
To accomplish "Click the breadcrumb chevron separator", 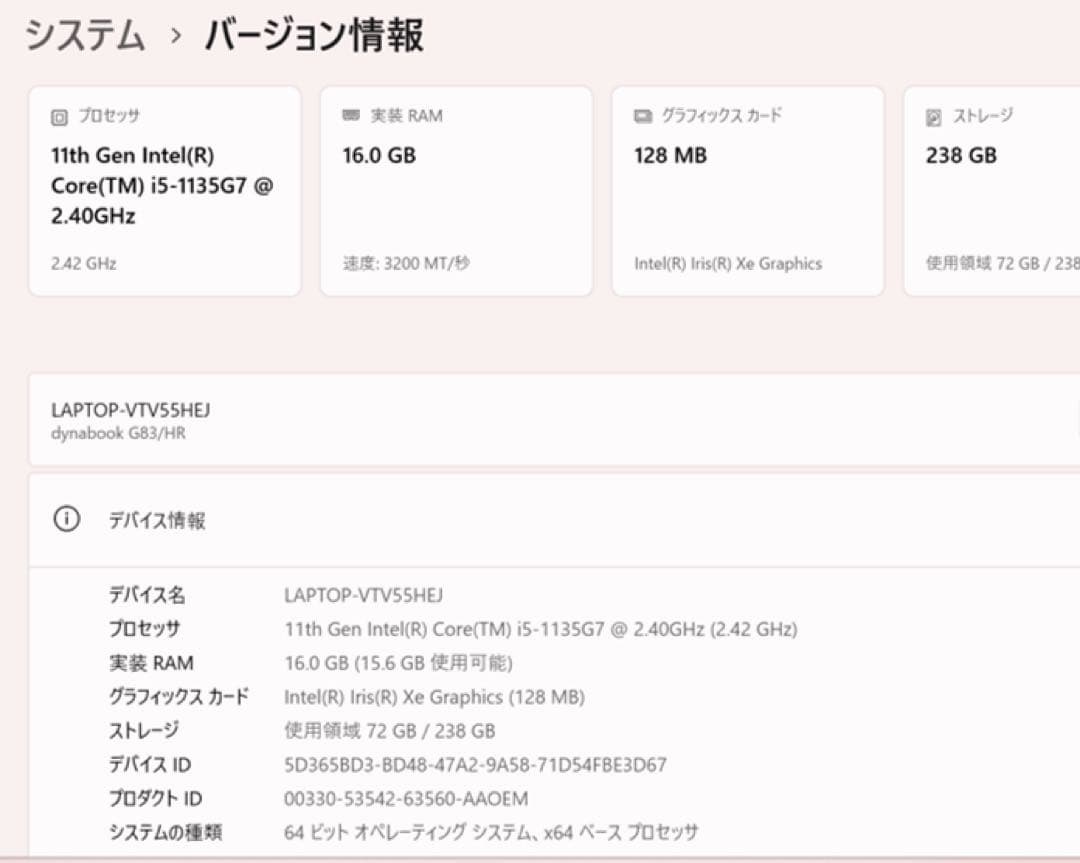I will pyautogui.click(x=176, y=35).
